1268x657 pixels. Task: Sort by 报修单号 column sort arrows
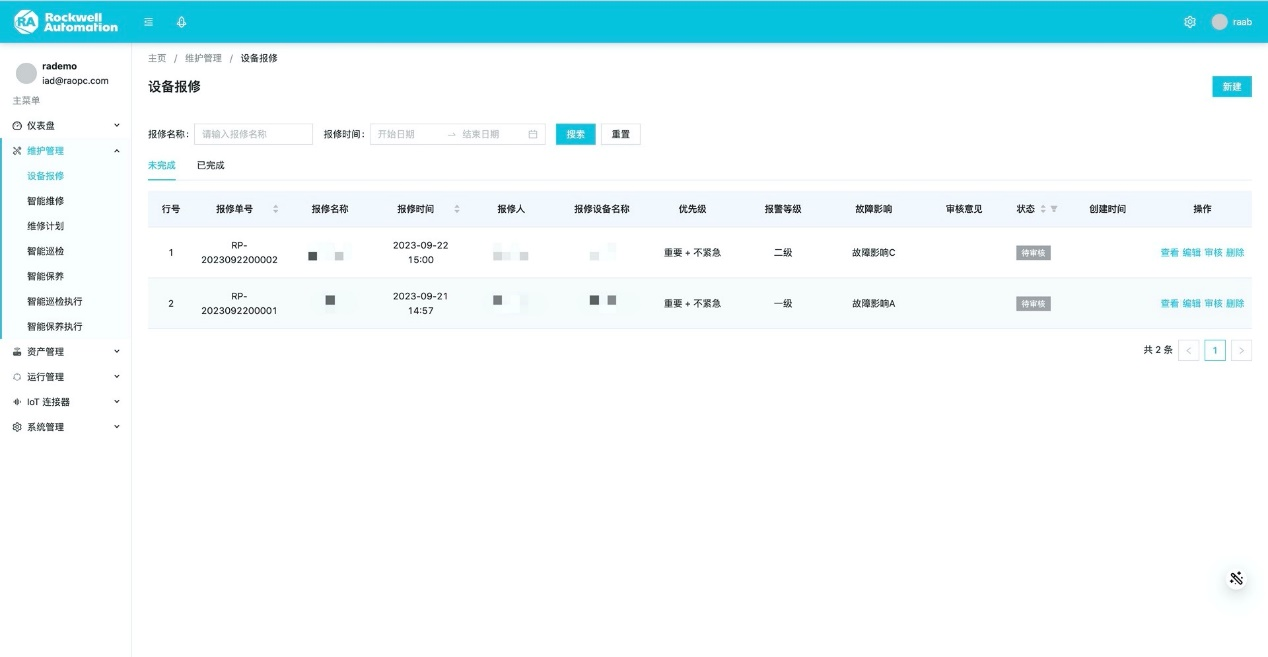pos(276,209)
